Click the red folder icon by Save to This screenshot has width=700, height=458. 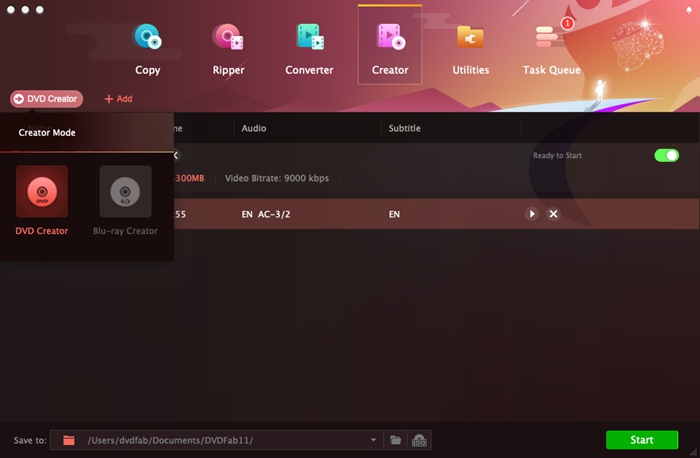pyautogui.click(x=69, y=440)
